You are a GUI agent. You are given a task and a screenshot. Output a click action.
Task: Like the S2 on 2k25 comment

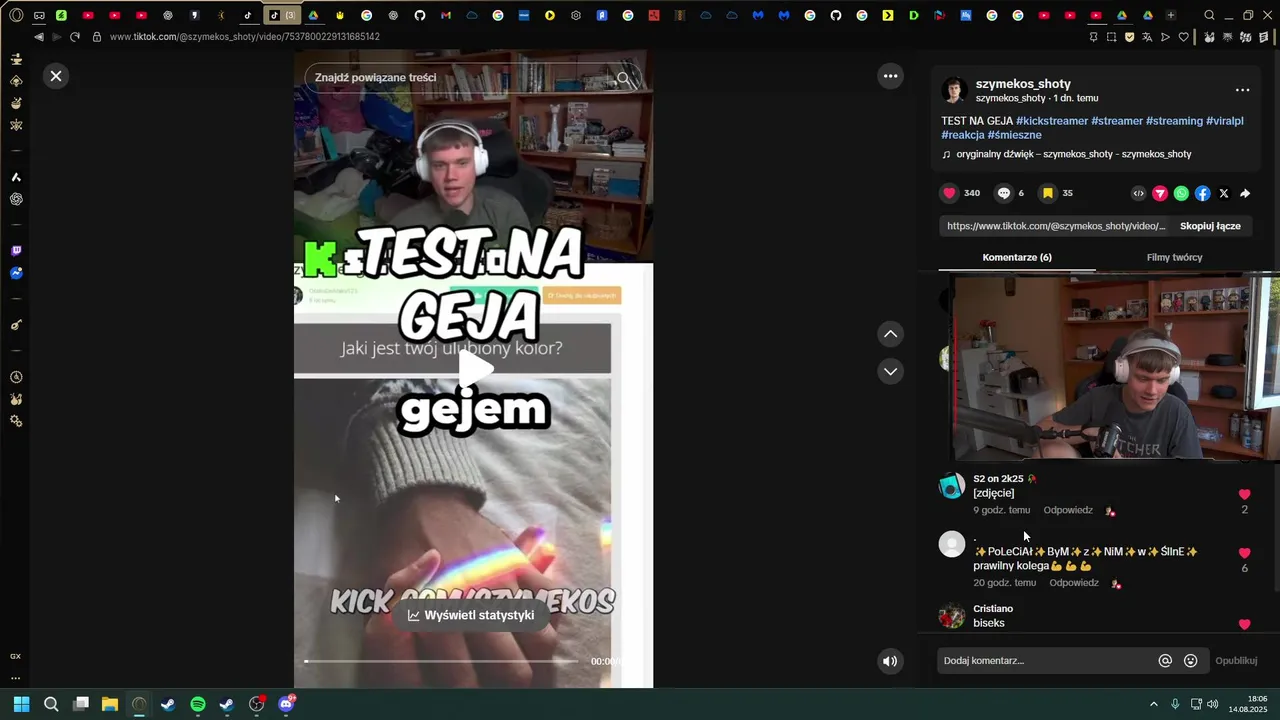coord(1244,494)
